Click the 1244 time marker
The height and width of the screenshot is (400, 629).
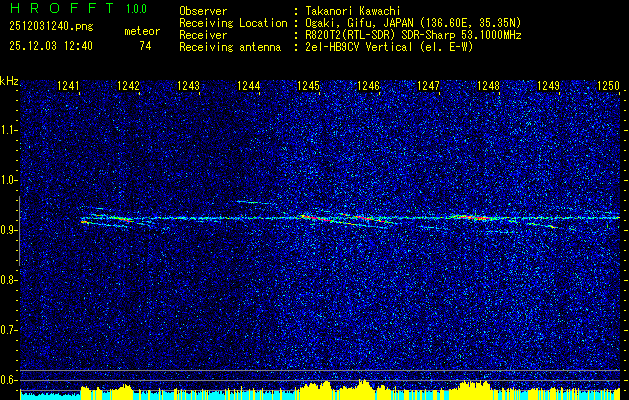click(x=248, y=85)
